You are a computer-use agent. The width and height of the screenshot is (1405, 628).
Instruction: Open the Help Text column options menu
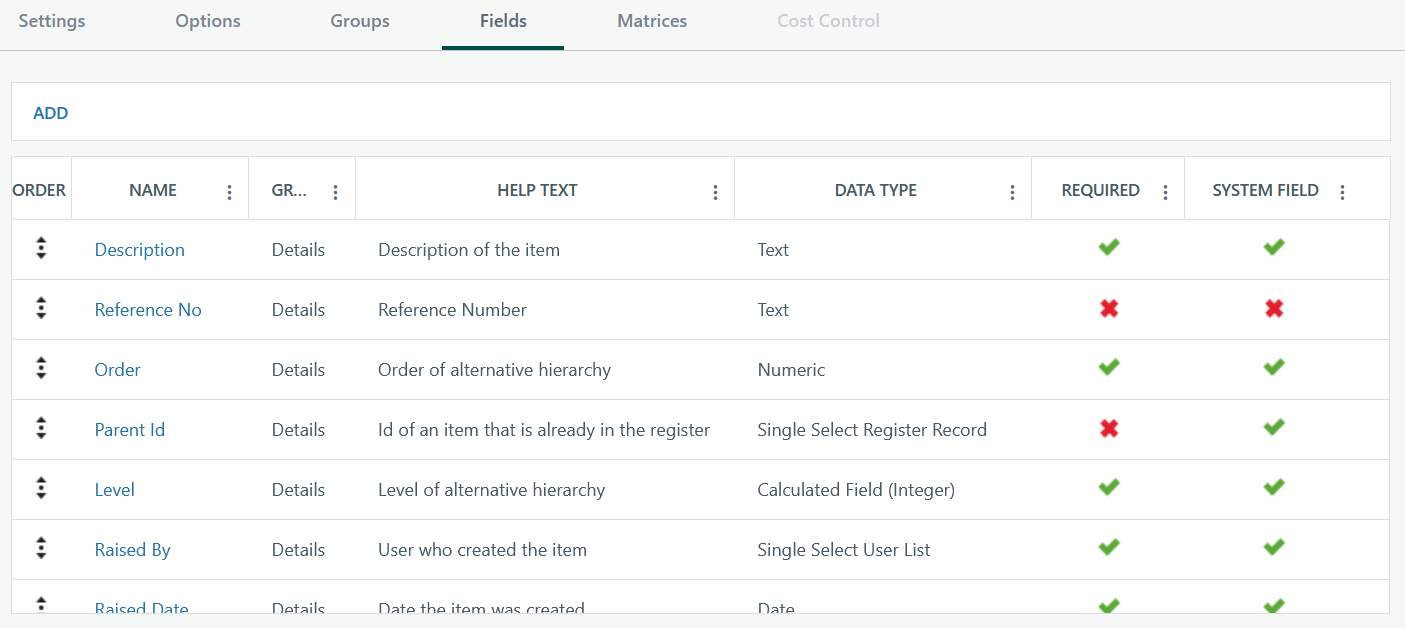[x=715, y=192]
